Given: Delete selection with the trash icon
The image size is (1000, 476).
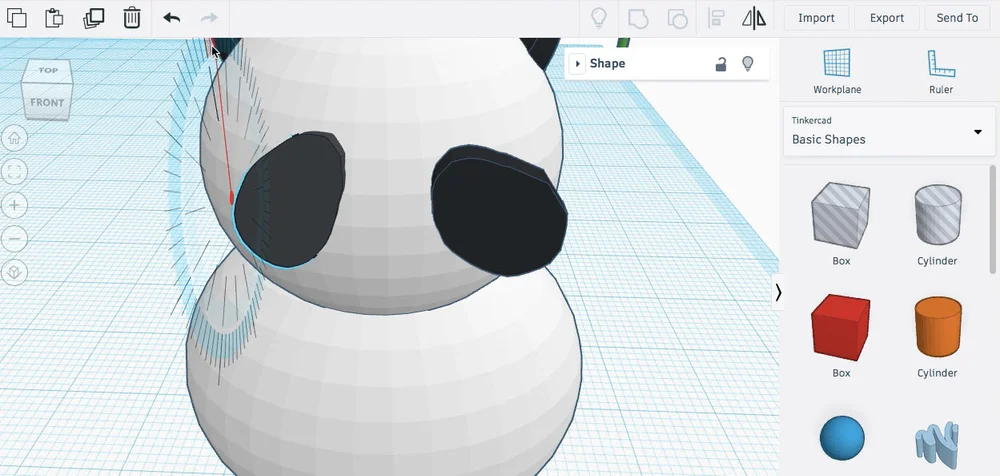Looking at the screenshot, I should click(131, 18).
